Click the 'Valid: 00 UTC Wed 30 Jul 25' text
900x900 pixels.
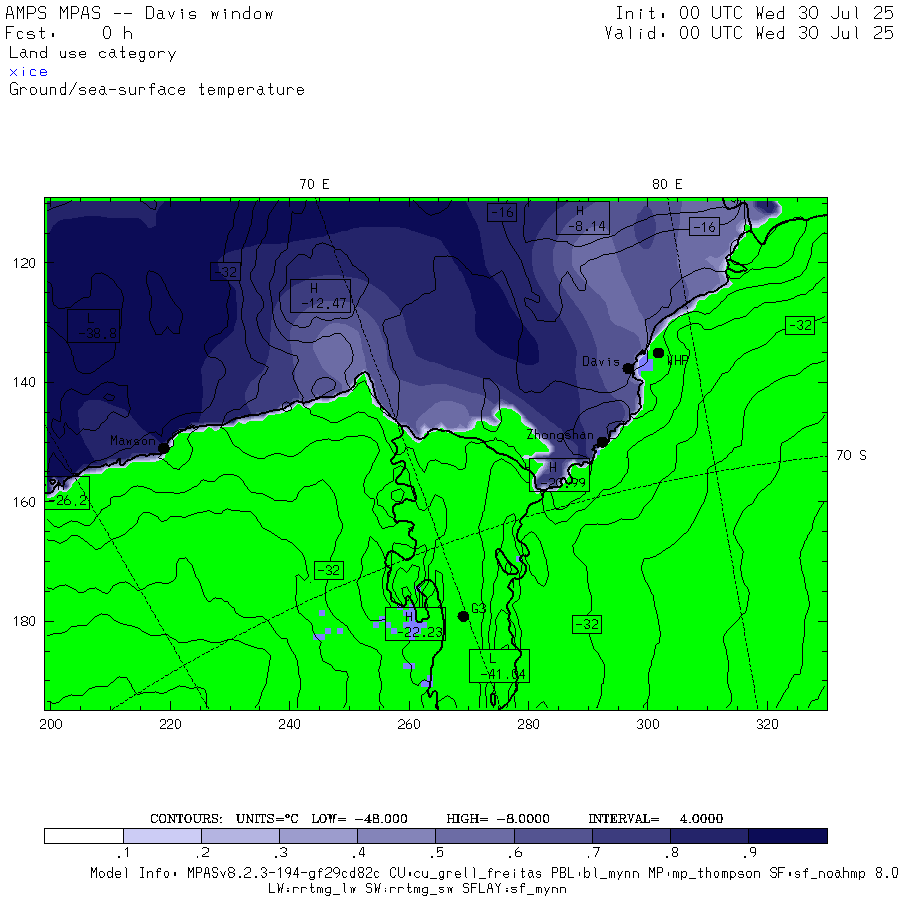point(749,33)
